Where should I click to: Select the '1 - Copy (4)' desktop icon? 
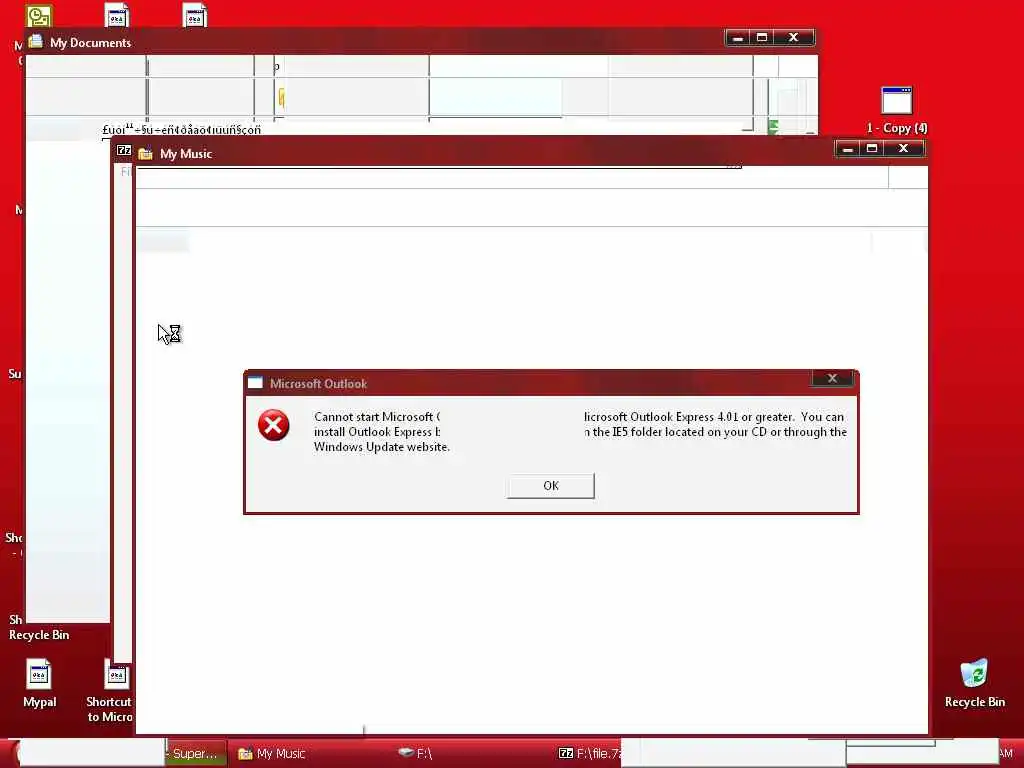pos(897,110)
